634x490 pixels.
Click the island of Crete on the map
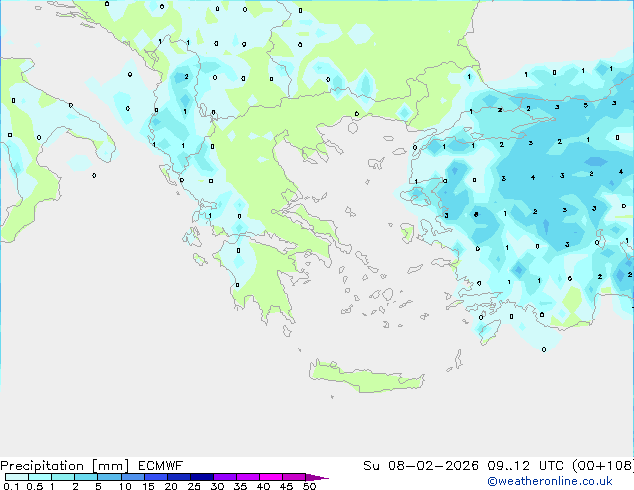click(x=366, y=378)
